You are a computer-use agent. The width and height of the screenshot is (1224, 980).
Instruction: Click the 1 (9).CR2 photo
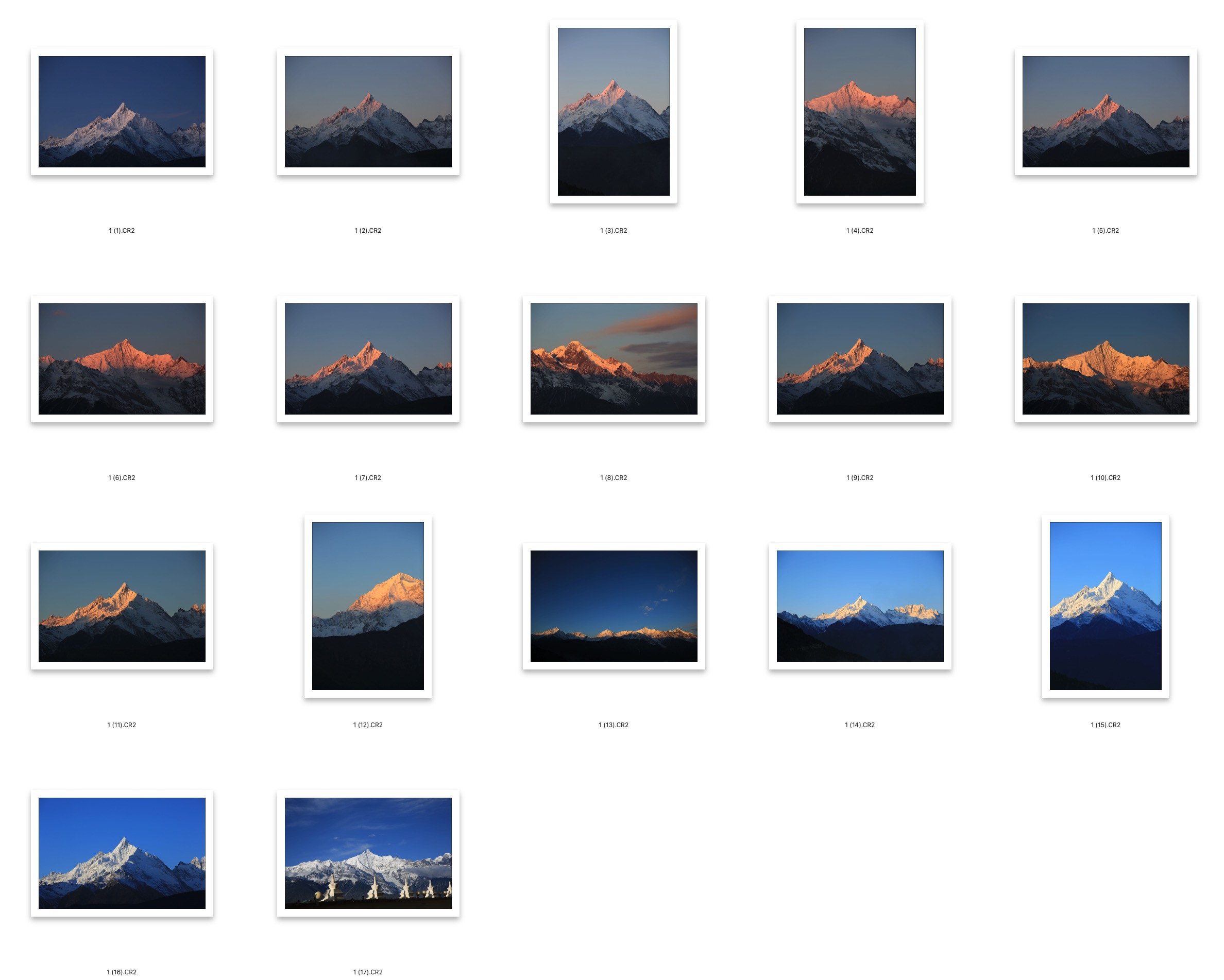pyautogui.click(x=859, y=358)
